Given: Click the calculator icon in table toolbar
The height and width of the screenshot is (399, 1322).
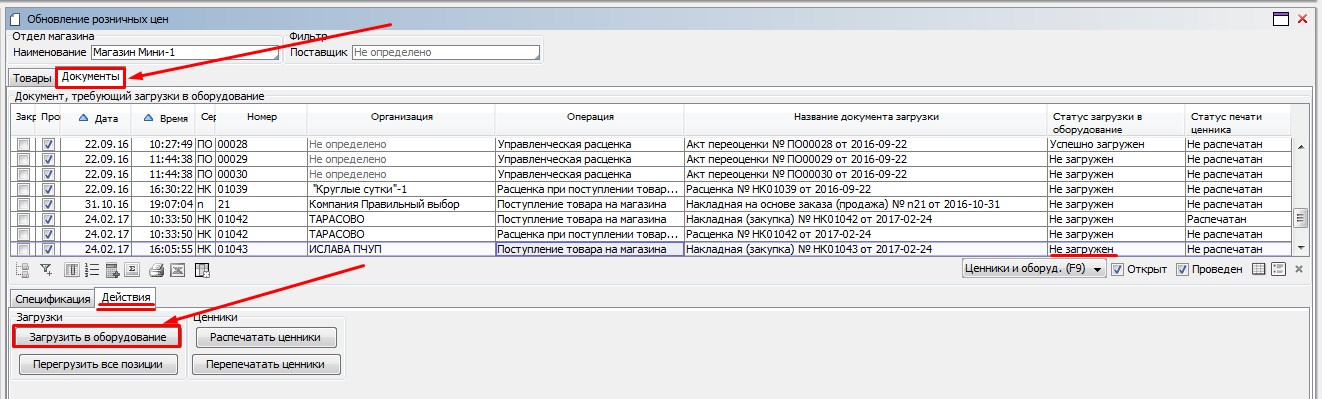Looking at the screenshot, I should (113, 270).
